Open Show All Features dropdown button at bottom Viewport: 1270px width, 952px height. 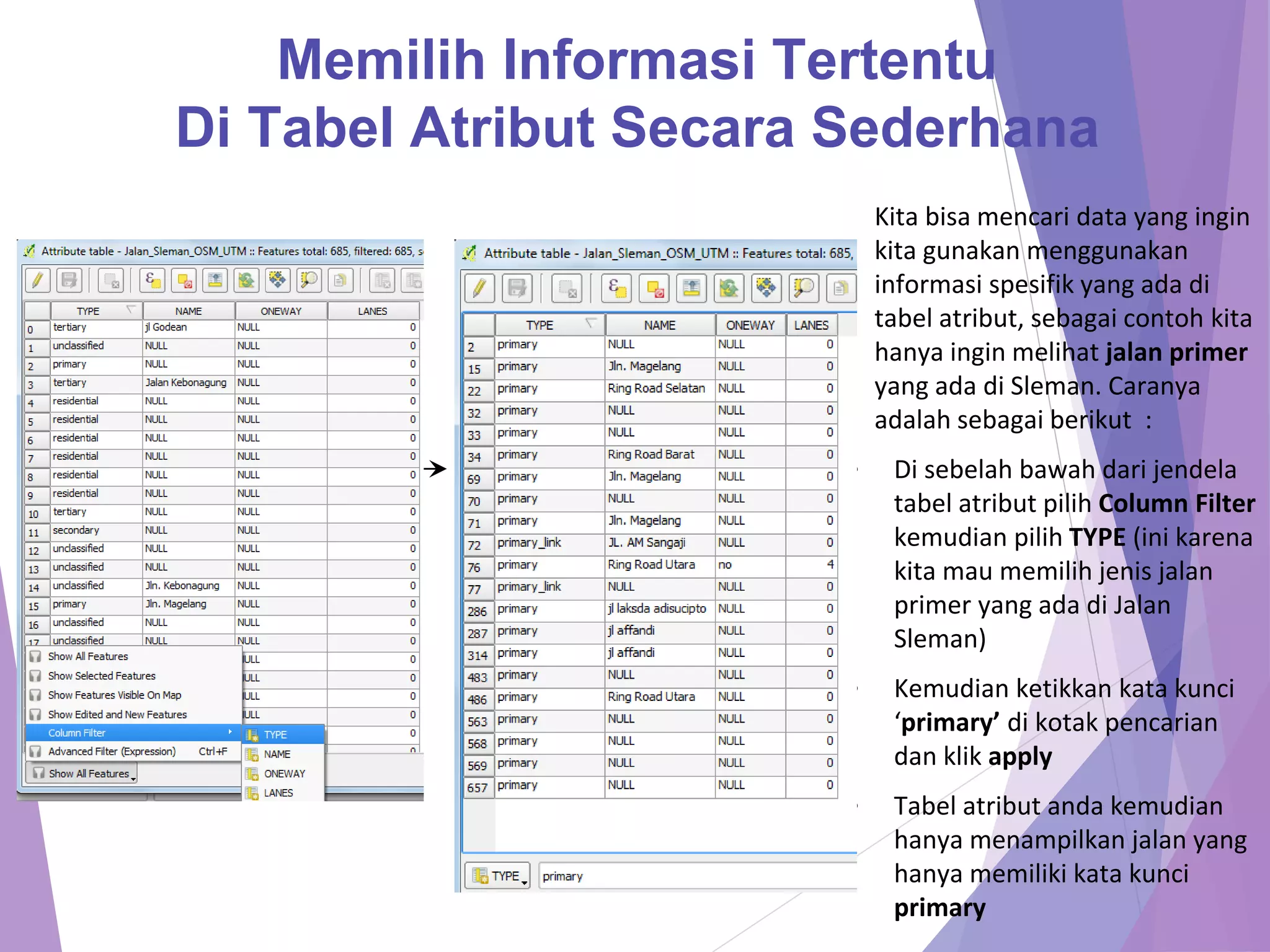pyautogui.click(x=82, y=773)
